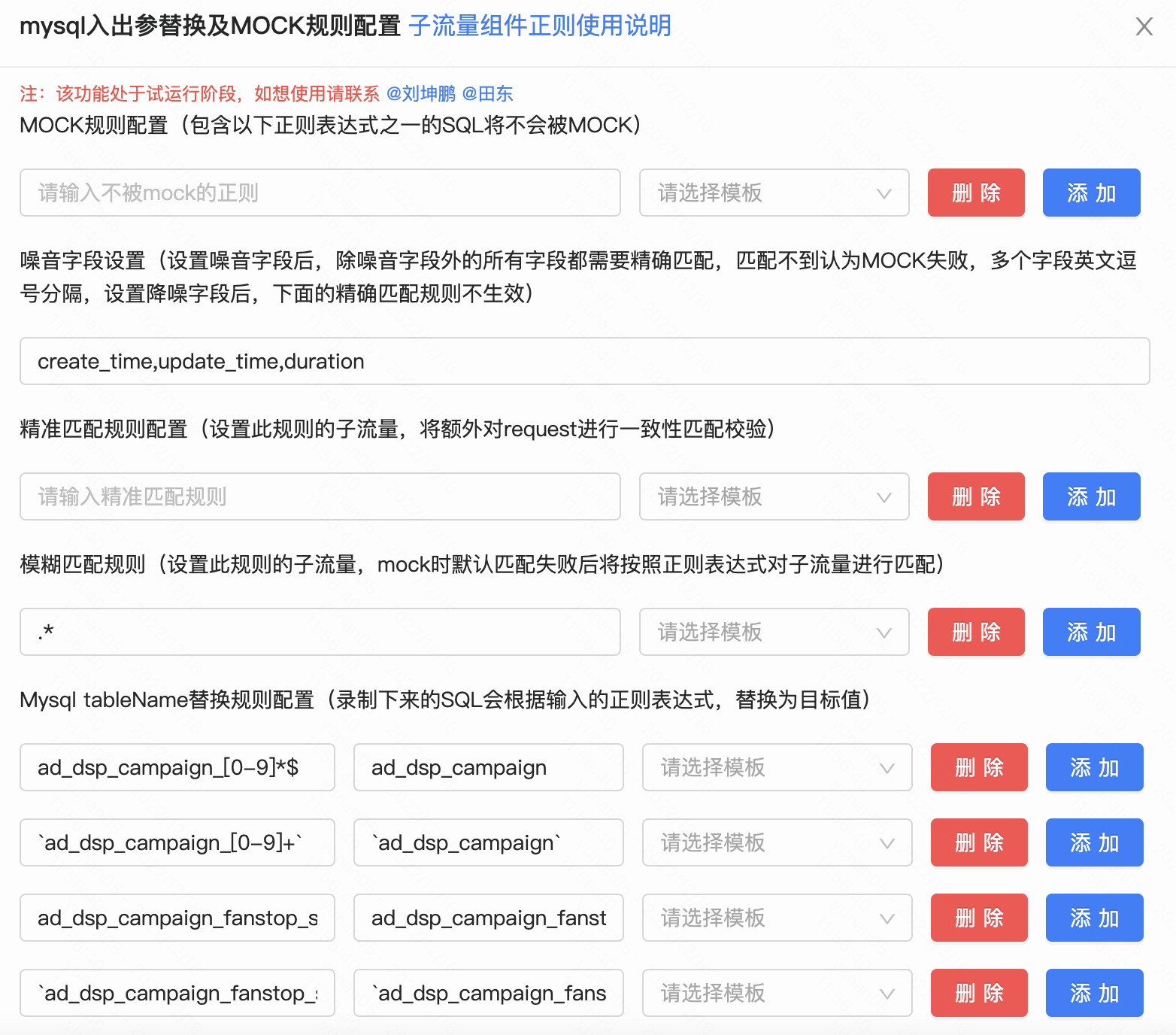
Task: Add a new 精准匹配 rule row
Action: coord(1092,496)
